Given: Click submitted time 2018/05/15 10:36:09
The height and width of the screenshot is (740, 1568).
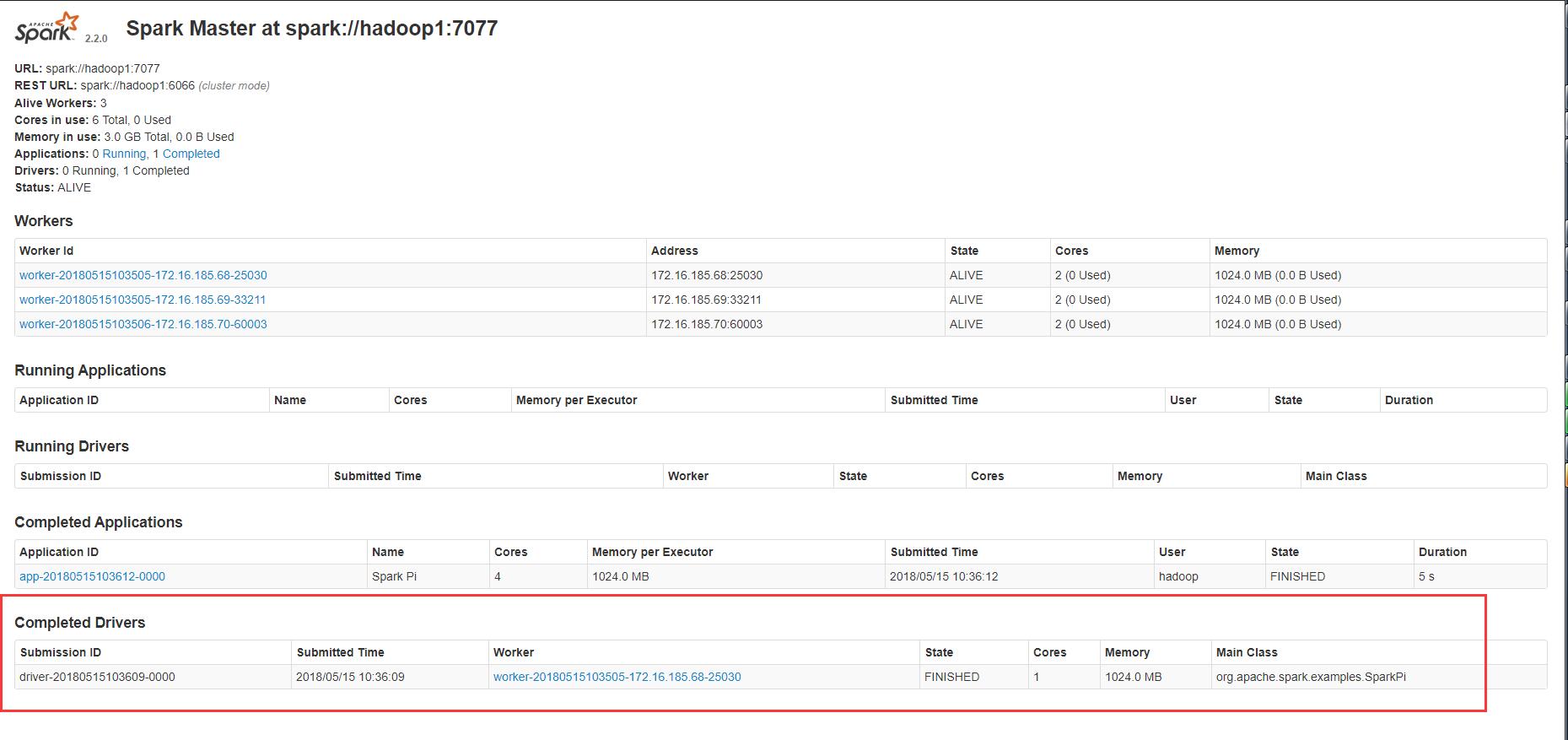Looking at the screenshot, I should click(x=350, y=677).
